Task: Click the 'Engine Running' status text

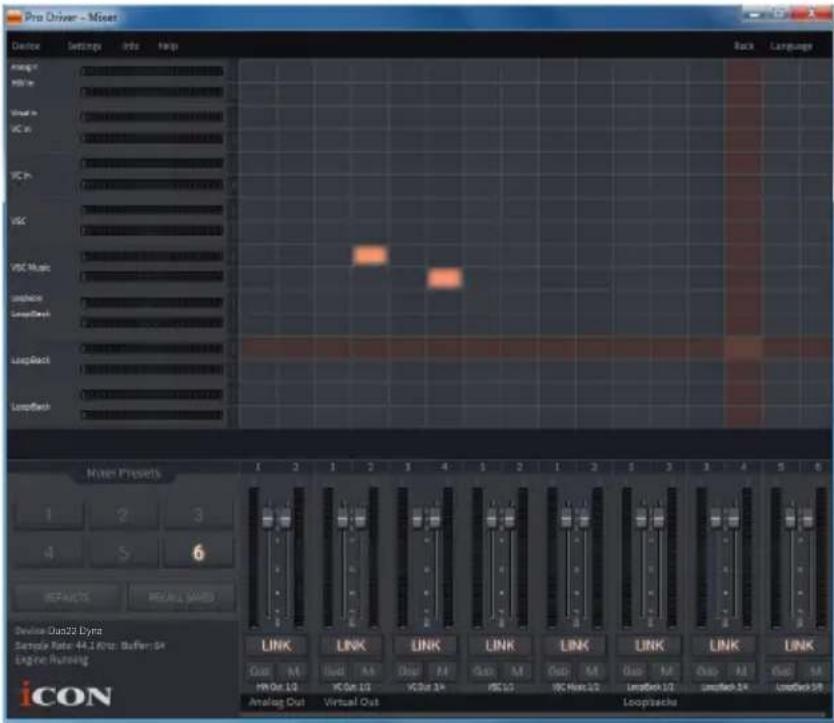Action: click(x=52, y=660)
